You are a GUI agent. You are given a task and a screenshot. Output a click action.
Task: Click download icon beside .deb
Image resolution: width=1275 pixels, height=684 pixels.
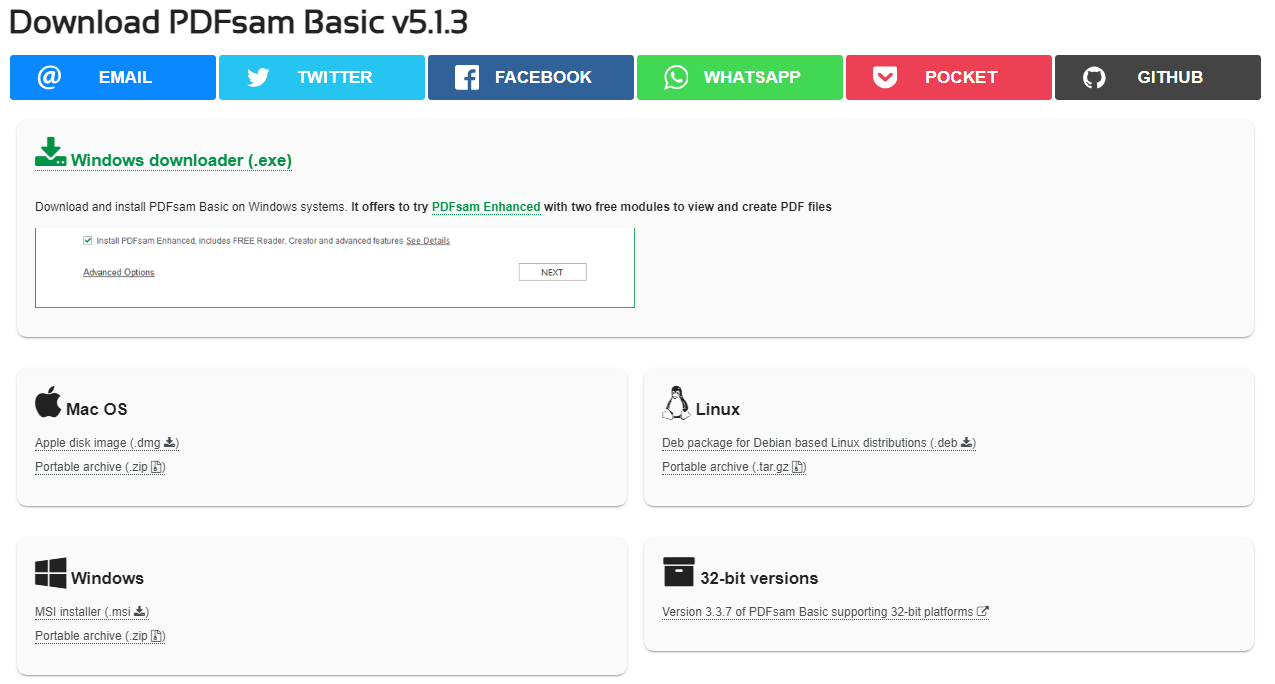click(967, 442)
